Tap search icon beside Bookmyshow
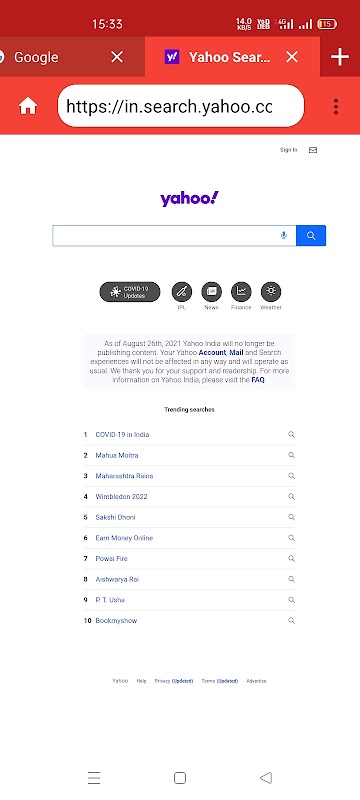 291,620
